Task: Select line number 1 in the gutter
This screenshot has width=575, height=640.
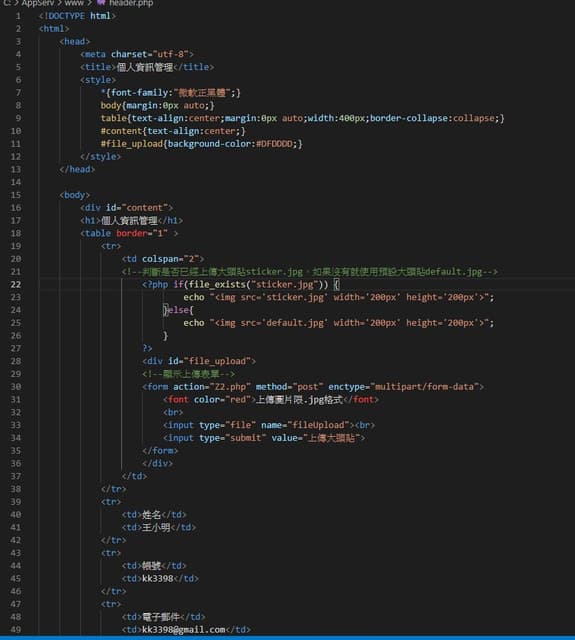Action: 18,16
